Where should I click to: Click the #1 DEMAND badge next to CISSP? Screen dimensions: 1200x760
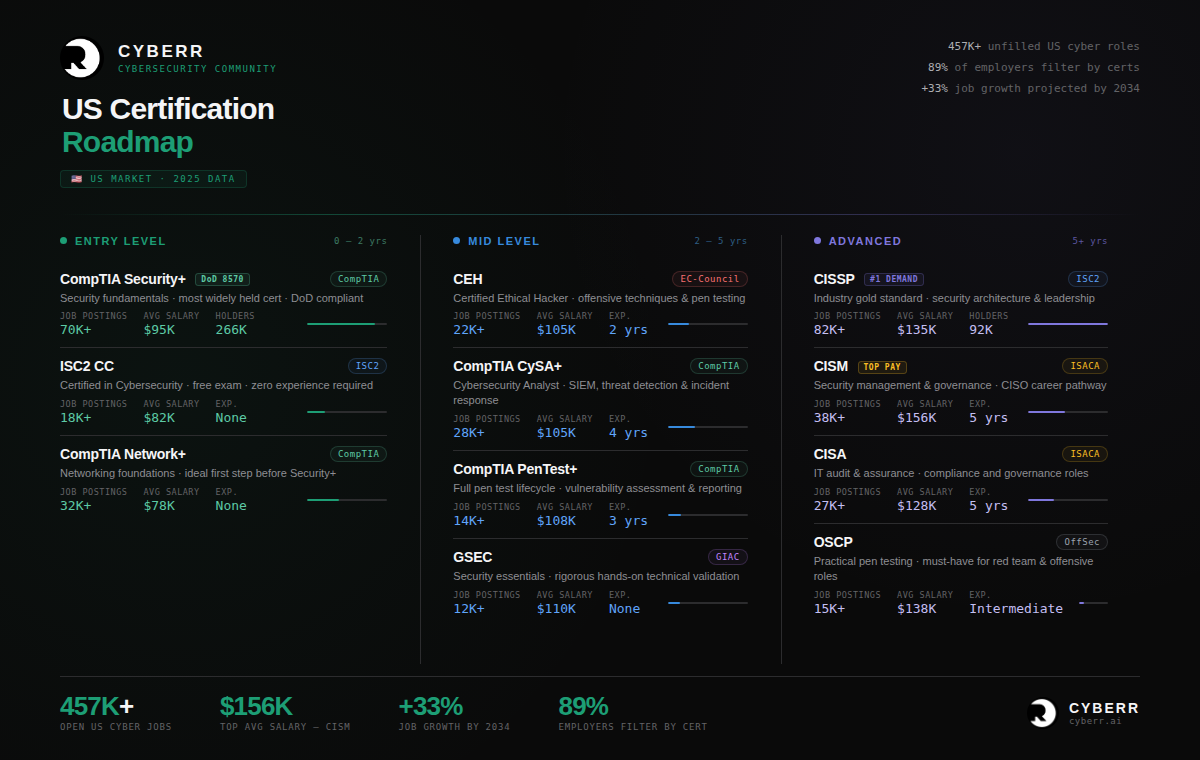click(894, 279)
